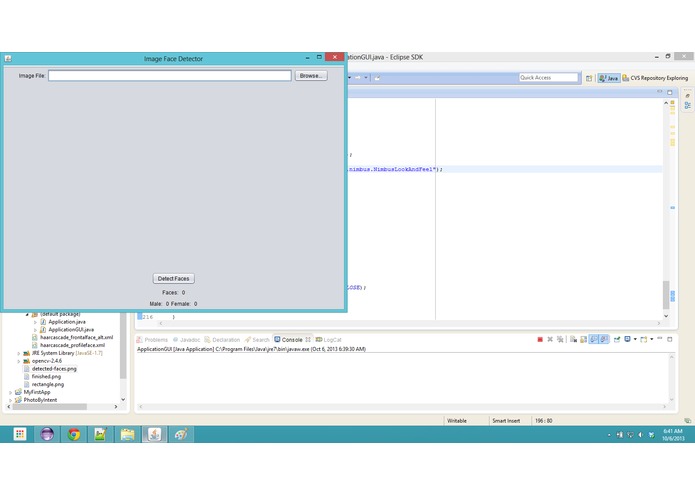Select haarcascade_frontalface_alt.xml file
695x494 pixels.
[x=72, y=338]
